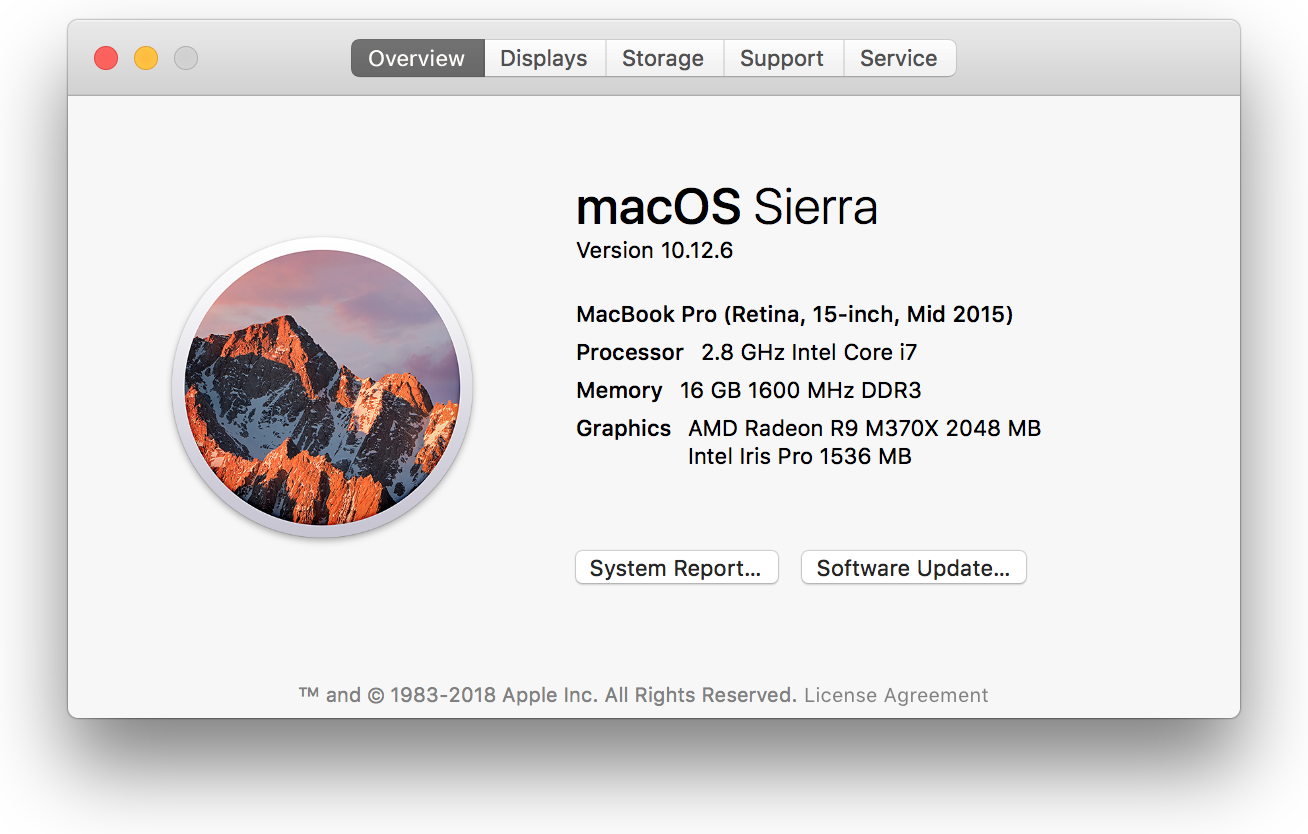
Task: Click the greyed-out zoom window button
Action: (186, 58)
